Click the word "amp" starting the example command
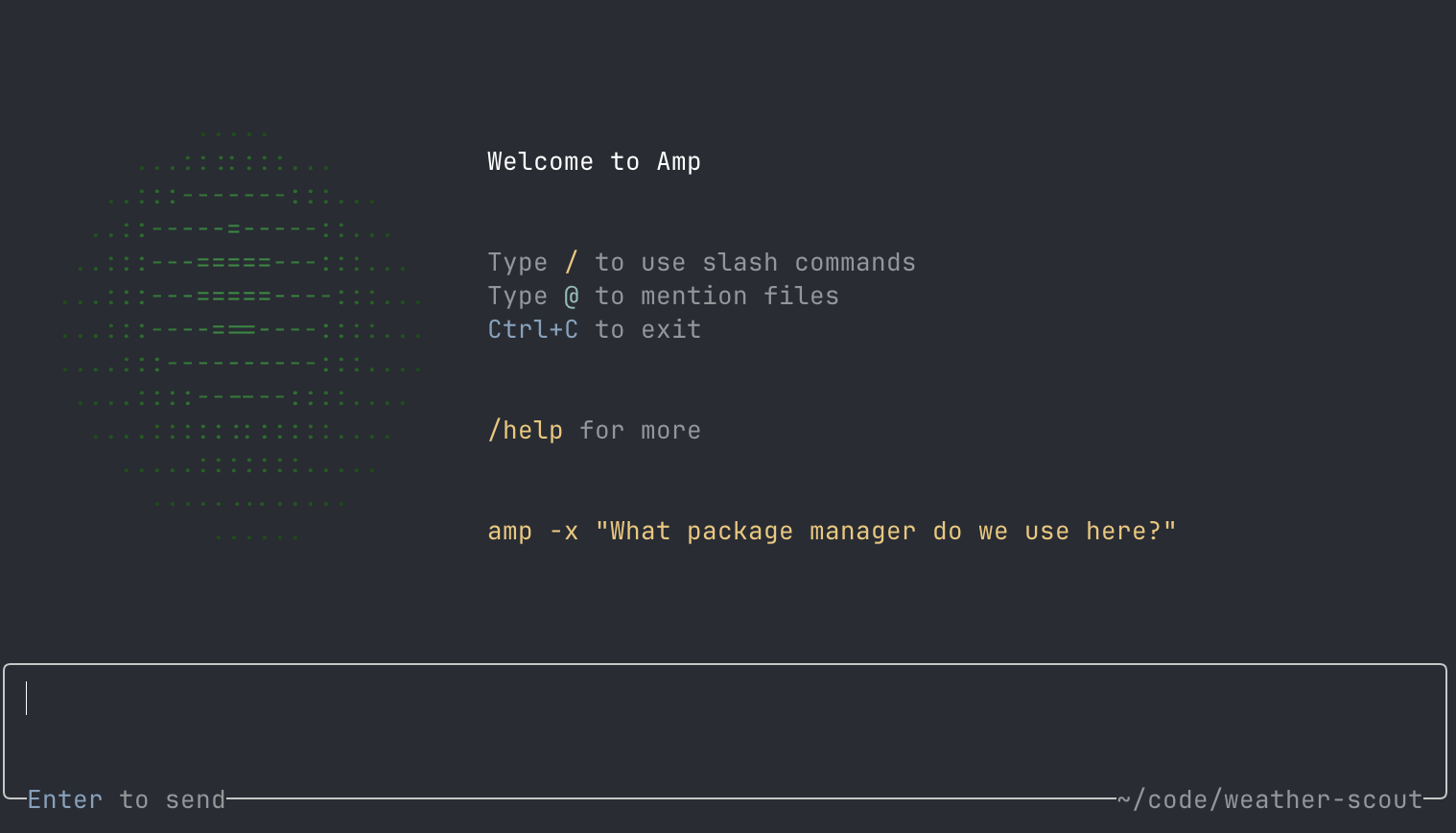This screenshot has height=833, width=1456. pos(510,532)
